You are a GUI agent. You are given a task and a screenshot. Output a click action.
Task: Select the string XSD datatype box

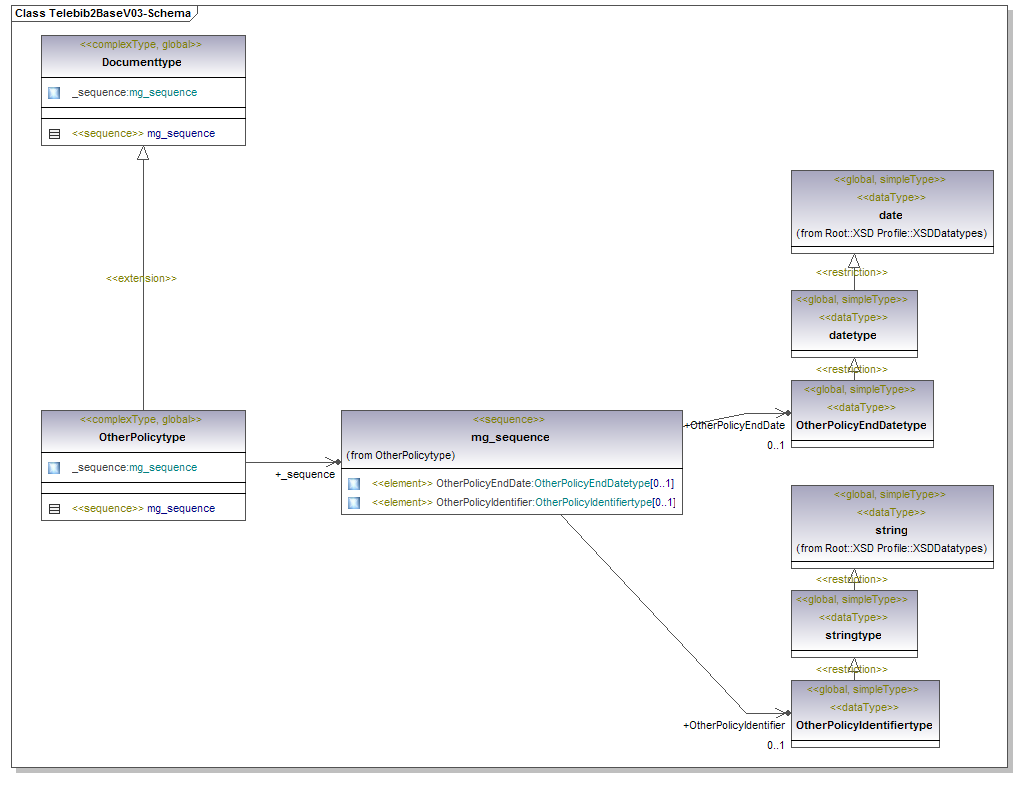pos(891,530)
